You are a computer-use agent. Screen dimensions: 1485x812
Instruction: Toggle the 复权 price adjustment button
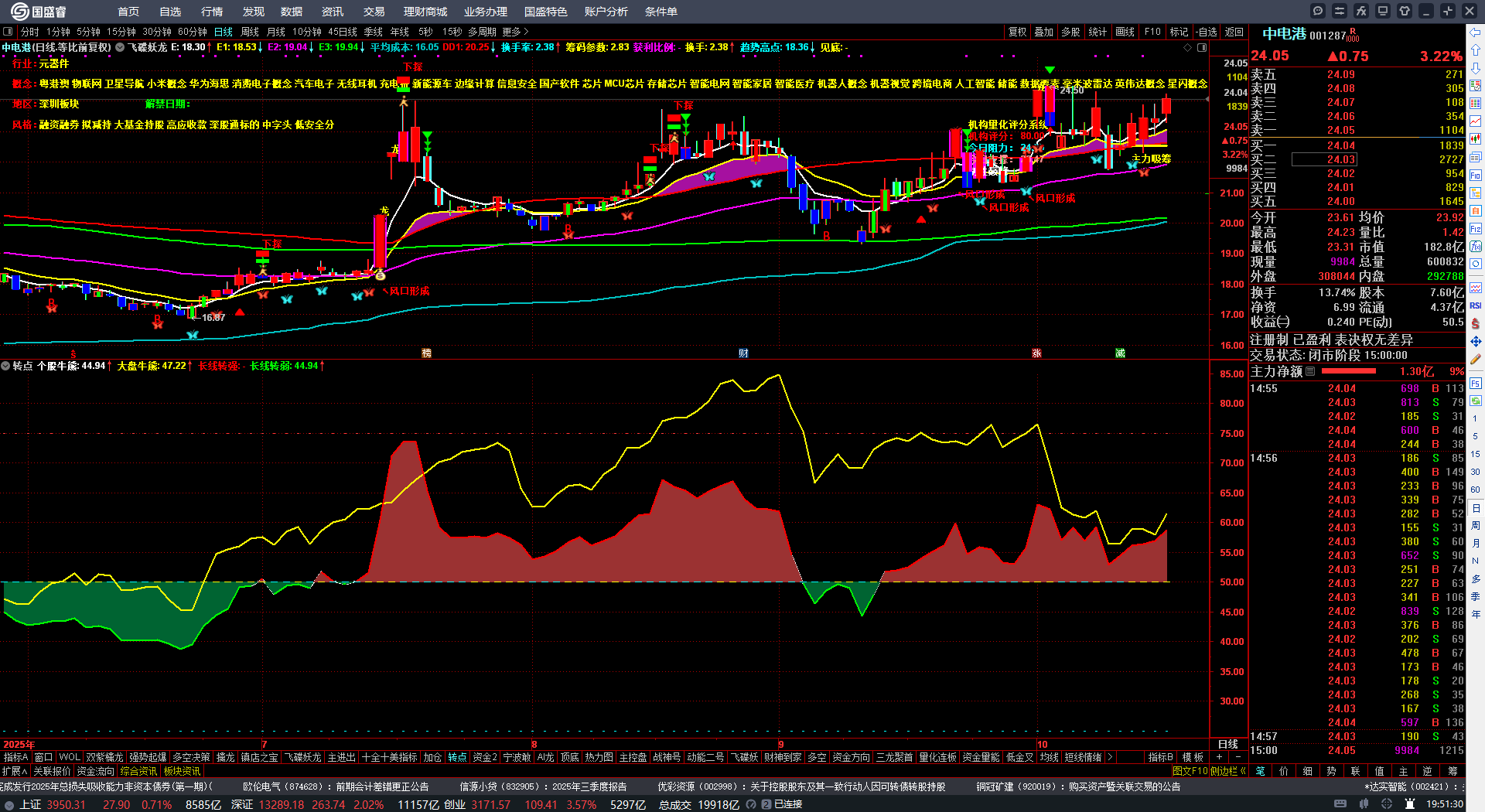(1017, 32)
